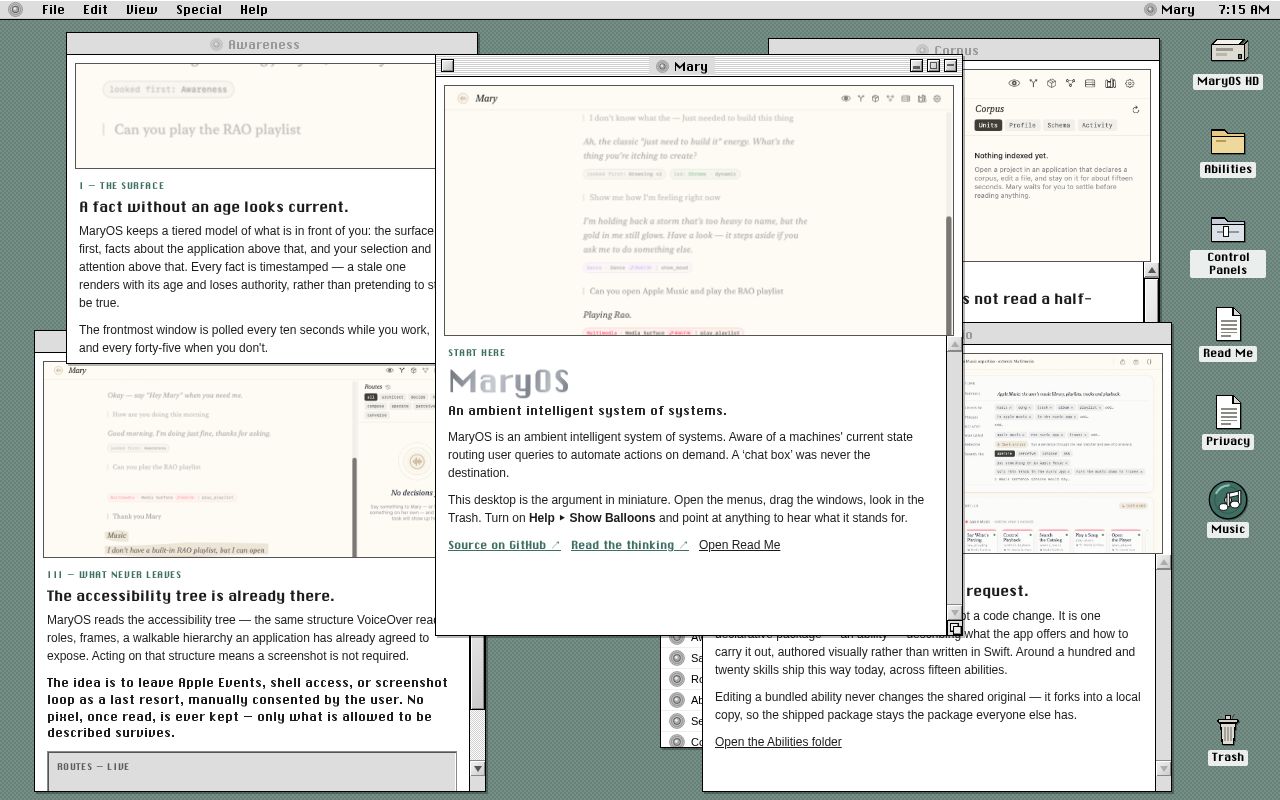This screenshot has width=1280, height=800.
Task: Toggle the eye icon in the Mary window preview
Action: point(846,98)
